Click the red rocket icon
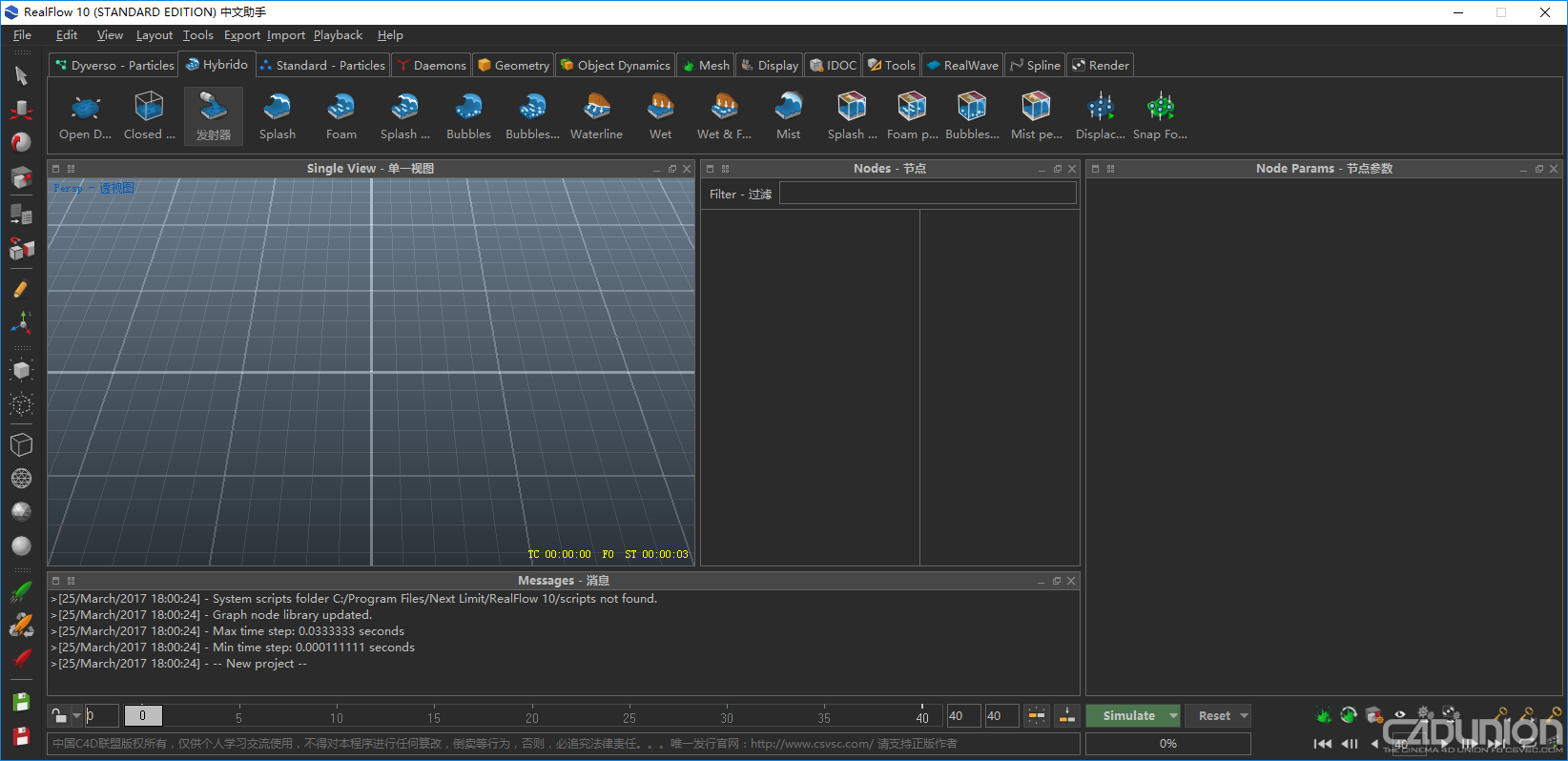Viewport: 1568px width, 761px height. point(21,658)
